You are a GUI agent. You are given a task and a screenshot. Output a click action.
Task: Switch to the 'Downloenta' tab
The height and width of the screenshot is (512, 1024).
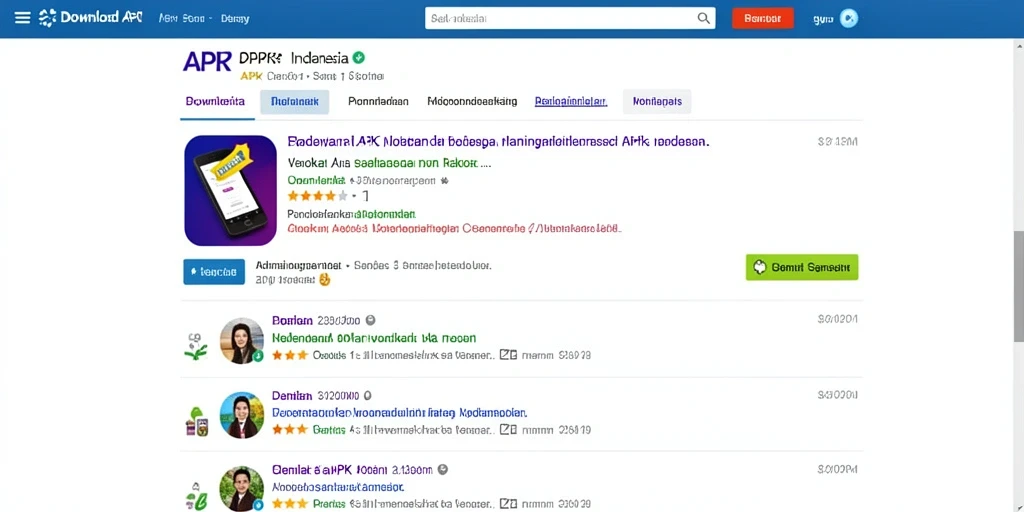(216, 101)
